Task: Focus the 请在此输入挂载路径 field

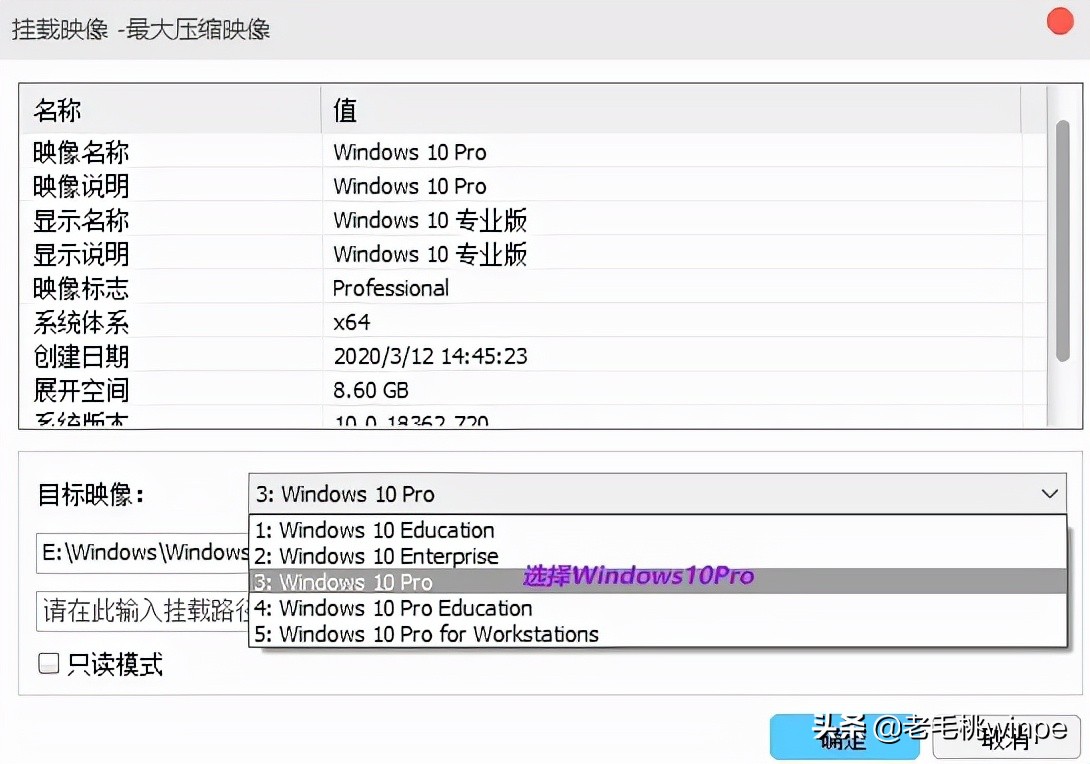Action: (x=143, y=611)
